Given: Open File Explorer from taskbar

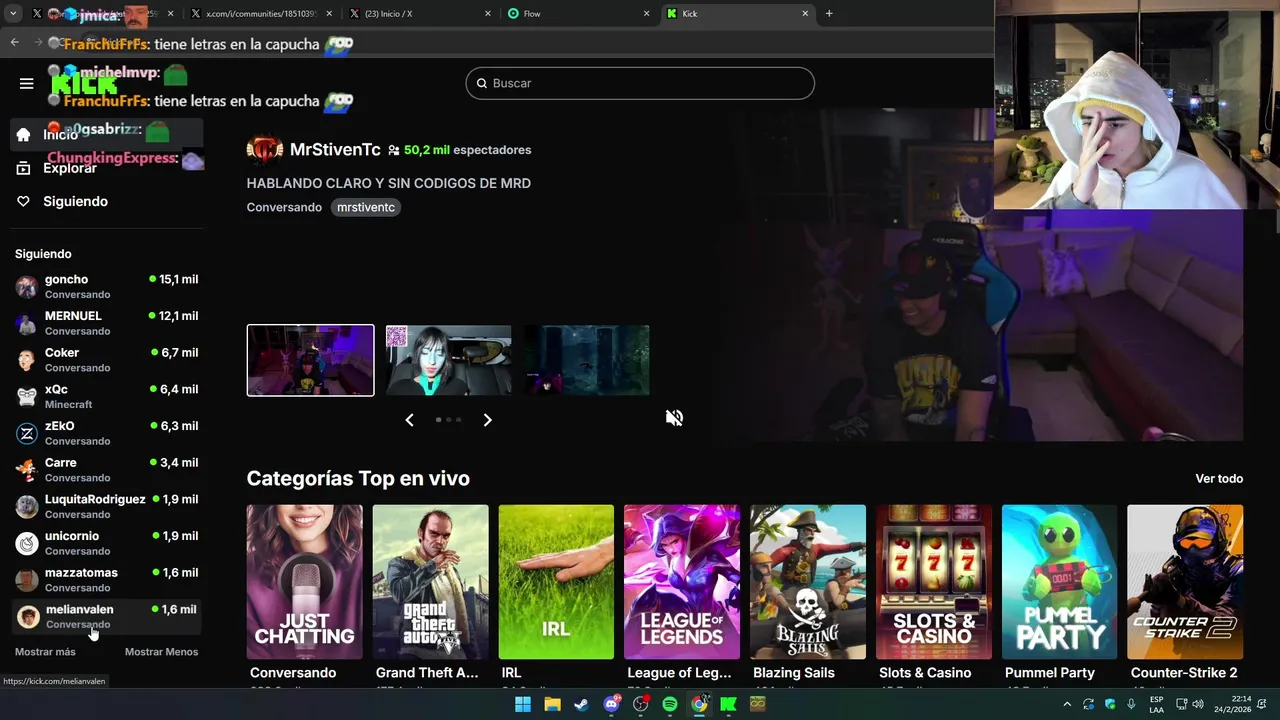Looking at the screenshot, I should (552, 704).
